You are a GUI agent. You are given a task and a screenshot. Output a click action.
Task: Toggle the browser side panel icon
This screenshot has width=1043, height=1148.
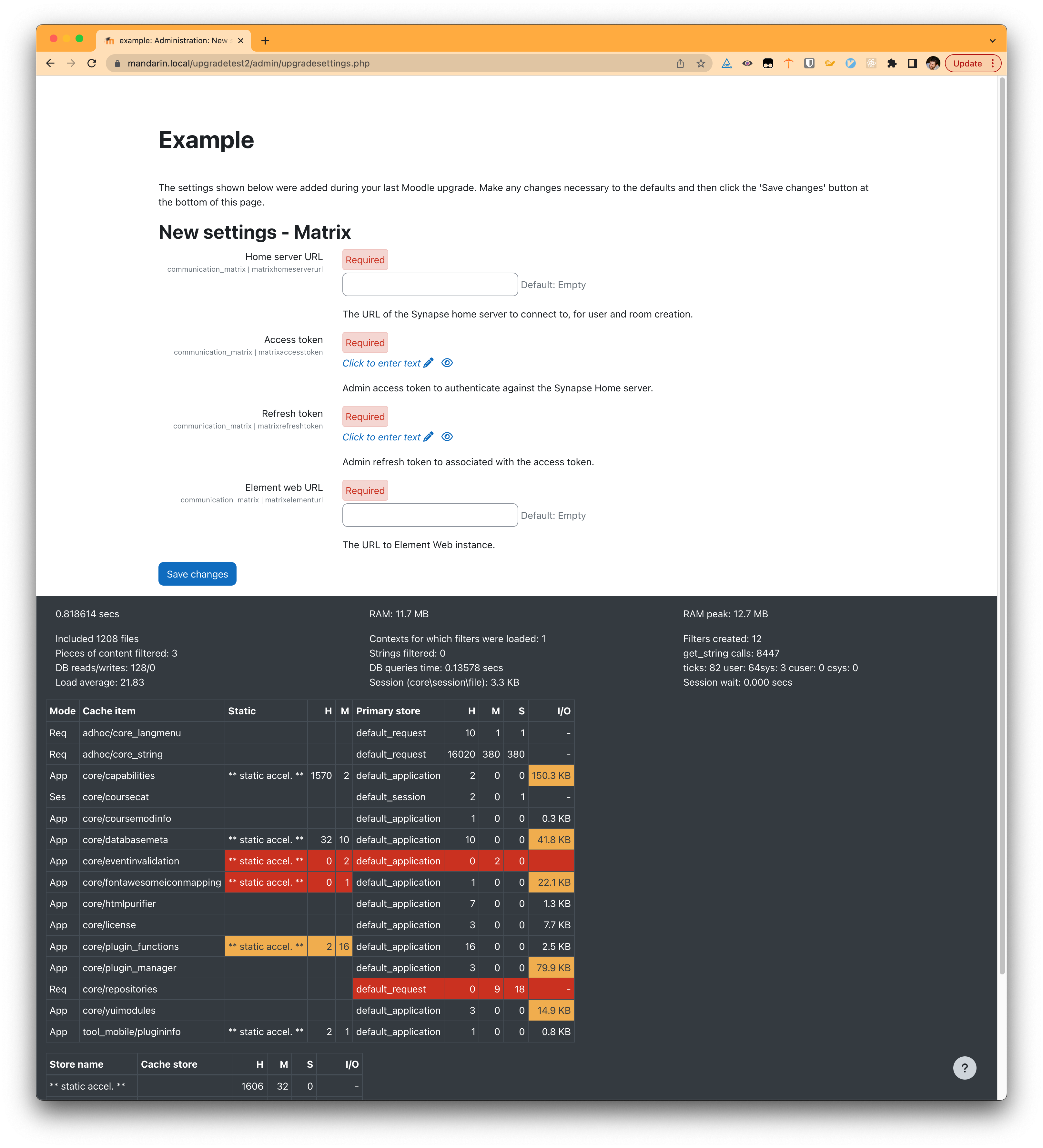pyautogui.click(x=912, y=63)
